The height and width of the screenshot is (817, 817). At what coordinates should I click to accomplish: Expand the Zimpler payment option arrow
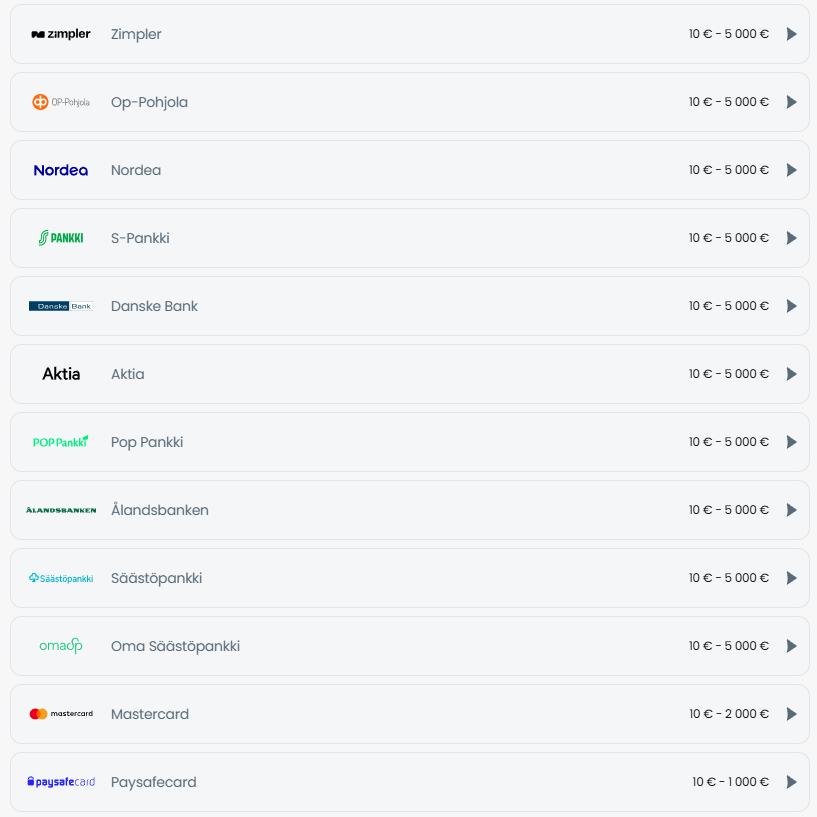[x=791, y=34]
